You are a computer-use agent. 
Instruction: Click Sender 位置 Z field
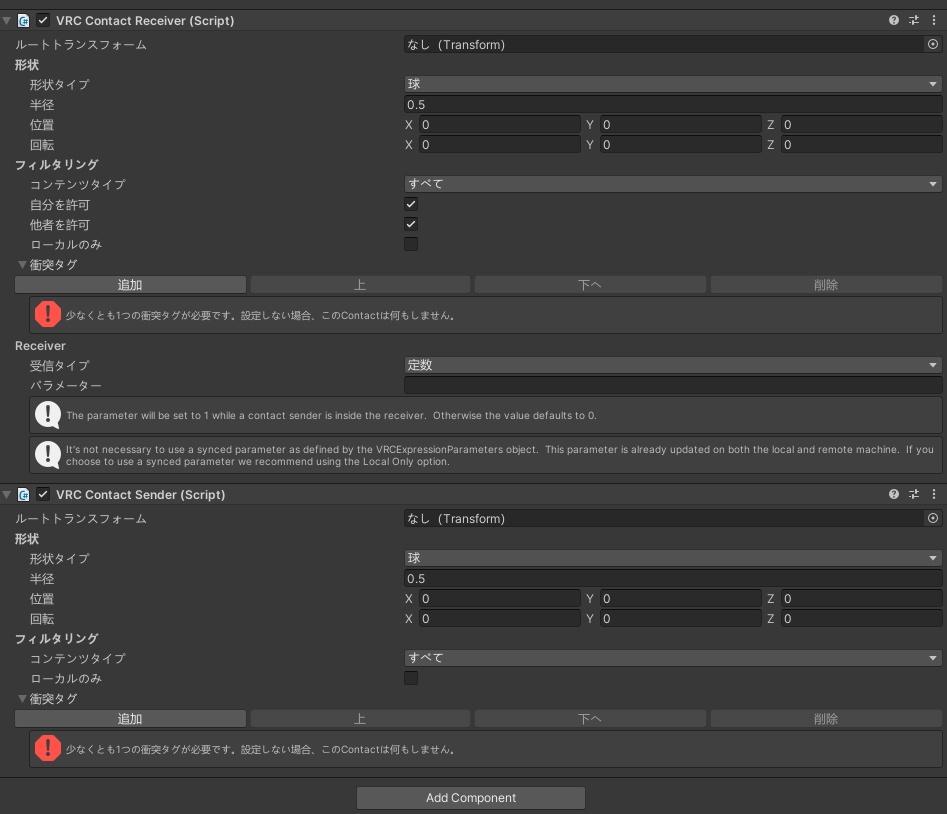click(x=861, y=598)
